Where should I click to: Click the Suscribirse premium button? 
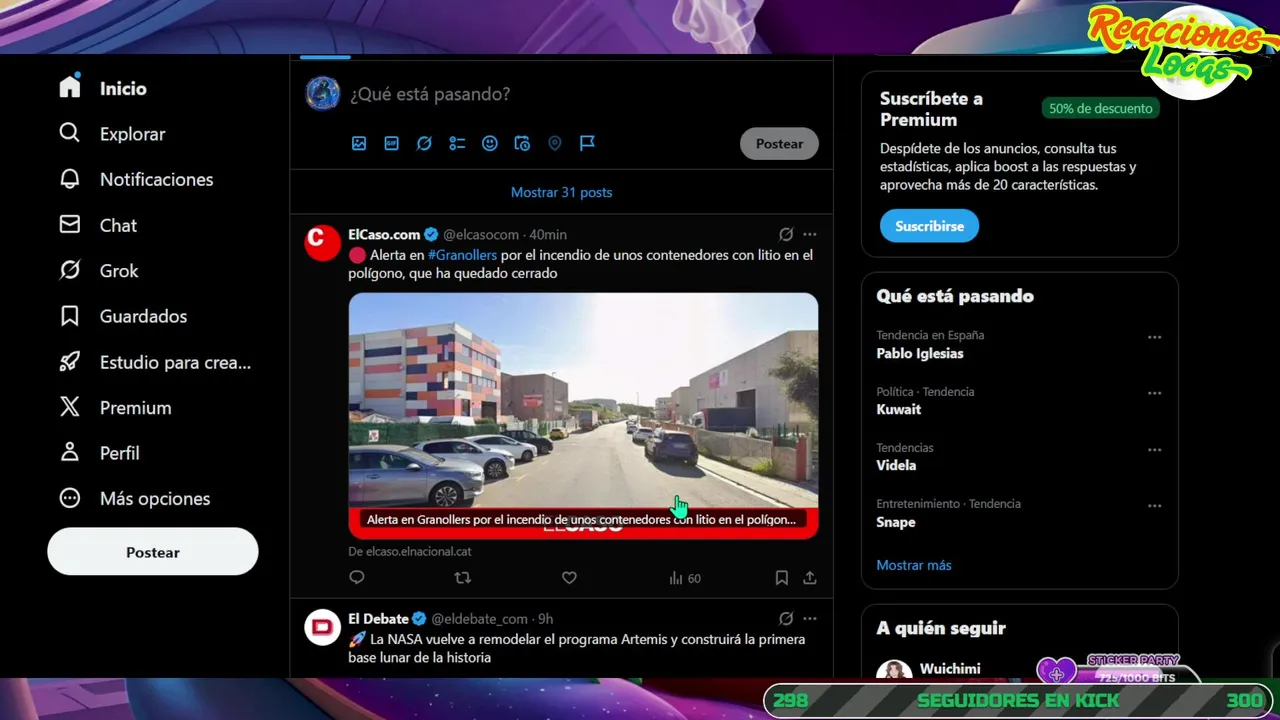pyautogui.click(x=929, y=226)
